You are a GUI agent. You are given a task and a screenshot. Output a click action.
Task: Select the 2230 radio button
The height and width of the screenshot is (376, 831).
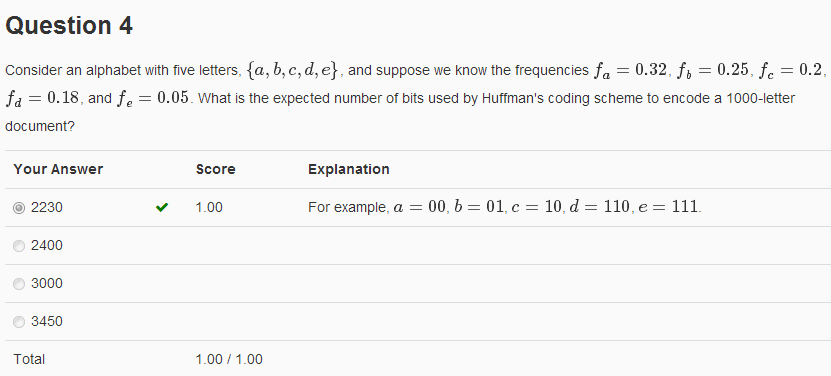[x=19, y=208]
